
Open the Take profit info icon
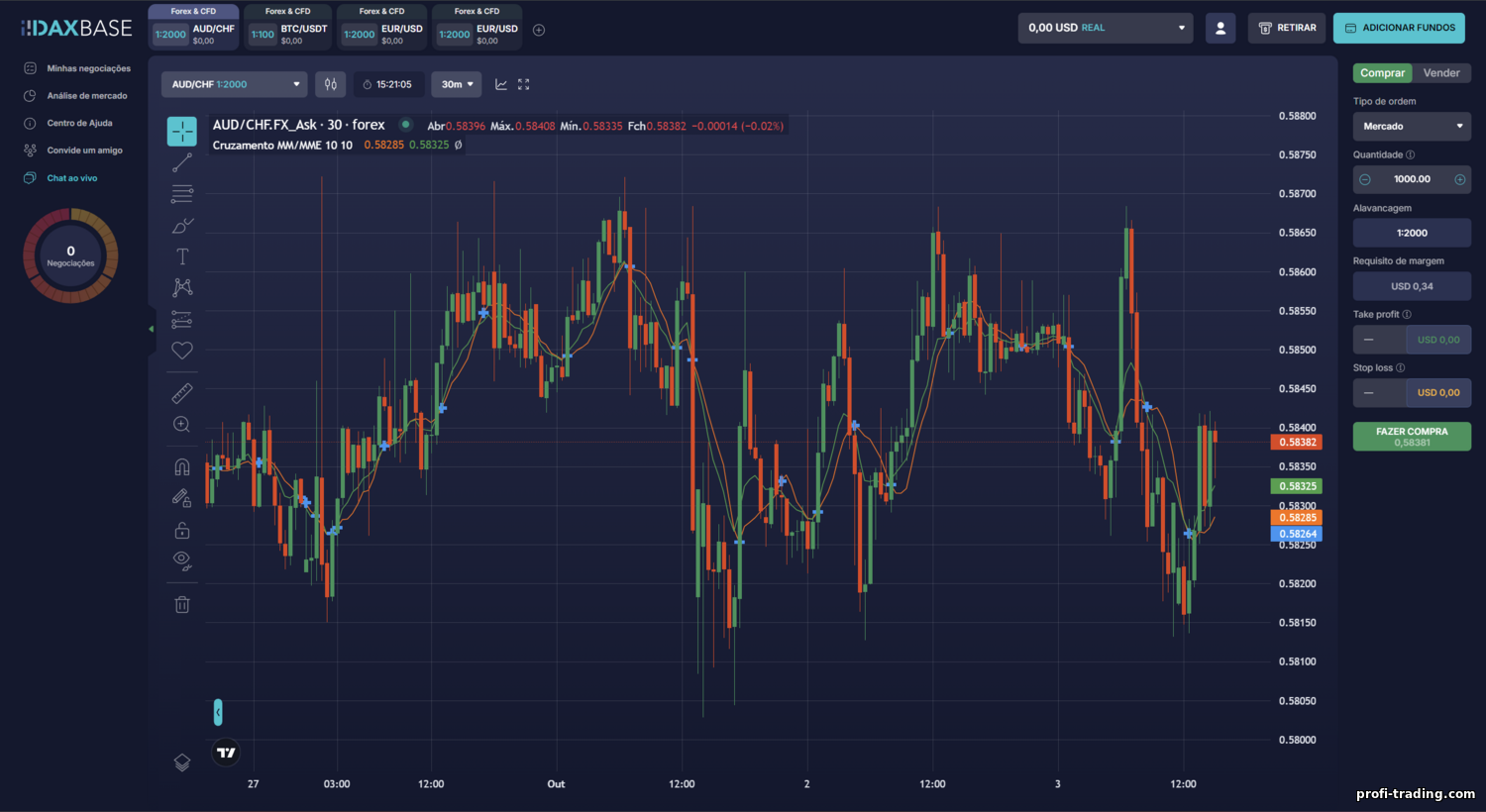pos(1407,315)
